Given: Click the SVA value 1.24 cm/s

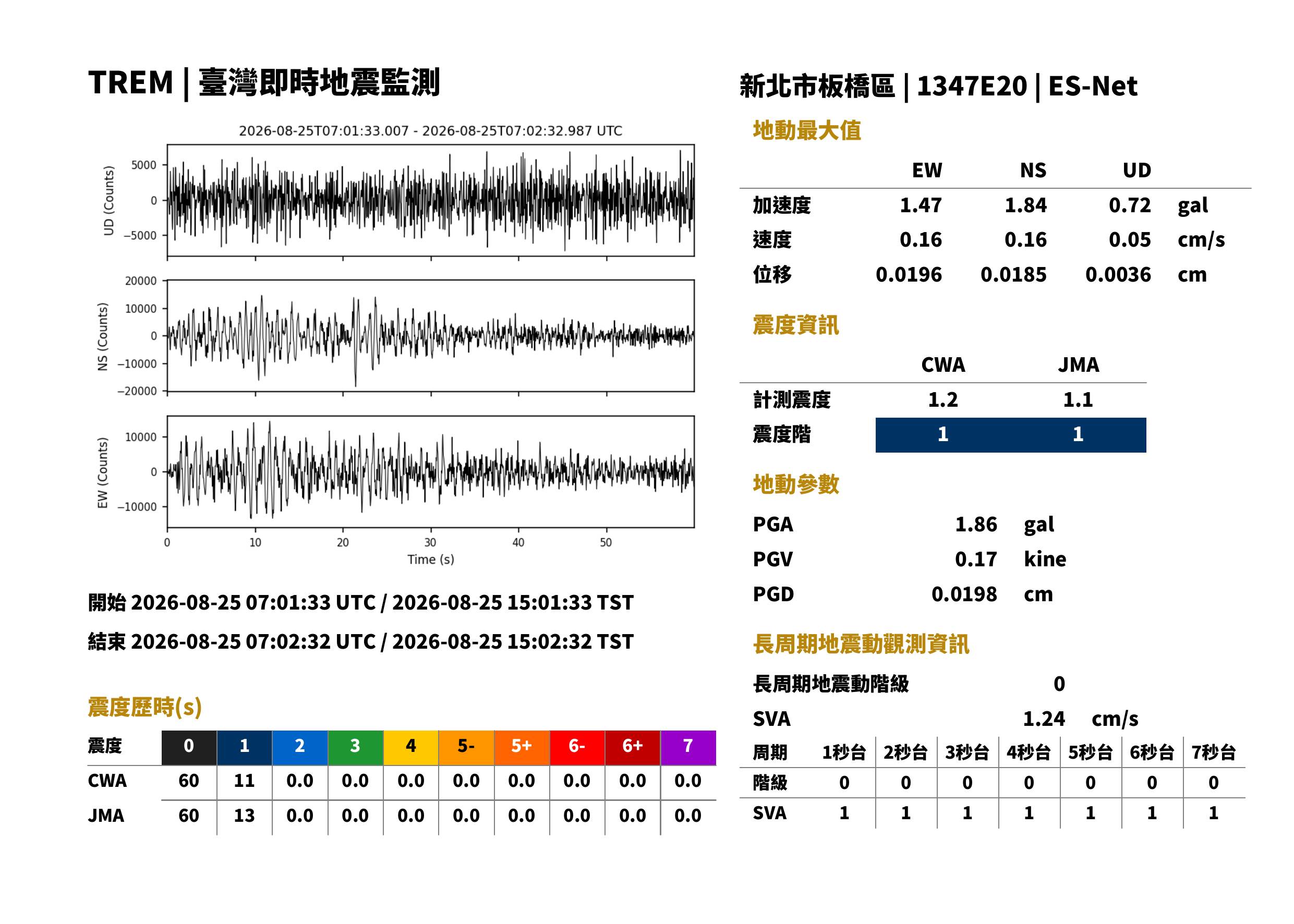Looking at the screenshot, I should (1080, 719).
